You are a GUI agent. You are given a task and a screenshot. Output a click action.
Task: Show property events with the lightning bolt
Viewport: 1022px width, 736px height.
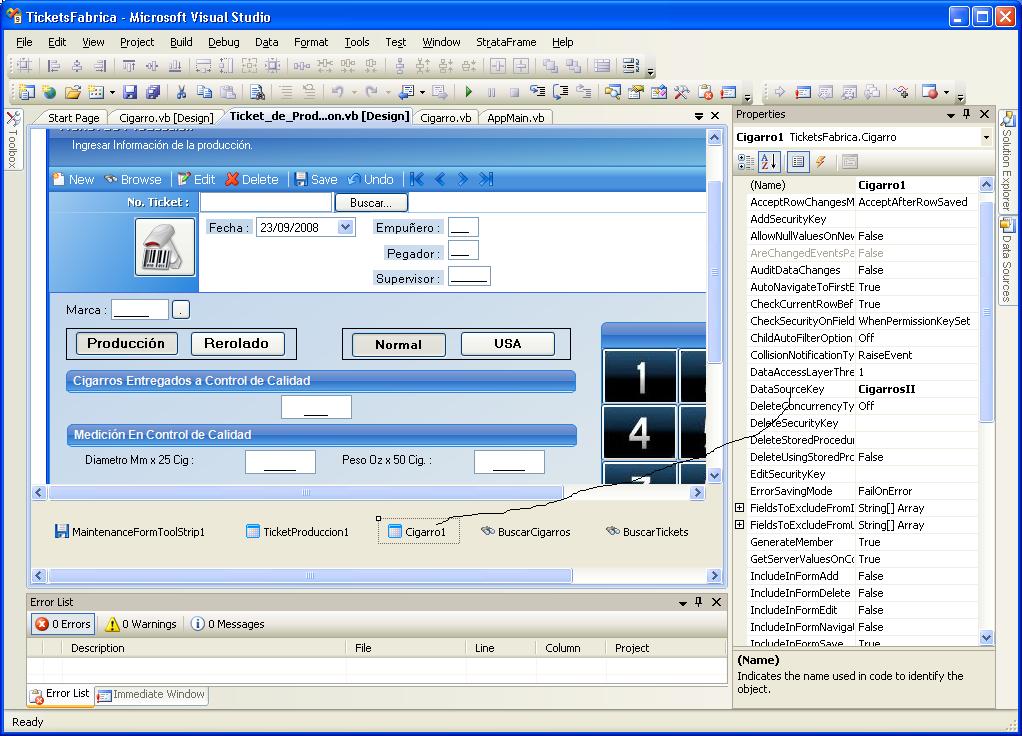pyautogui.click(x=821, y=162)
